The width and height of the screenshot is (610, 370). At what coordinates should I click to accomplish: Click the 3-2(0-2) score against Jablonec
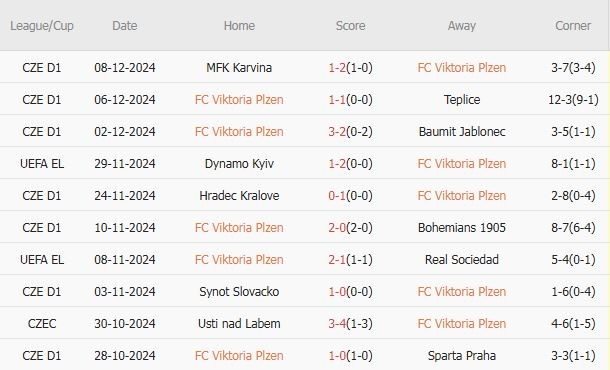(x=350, y=132)
